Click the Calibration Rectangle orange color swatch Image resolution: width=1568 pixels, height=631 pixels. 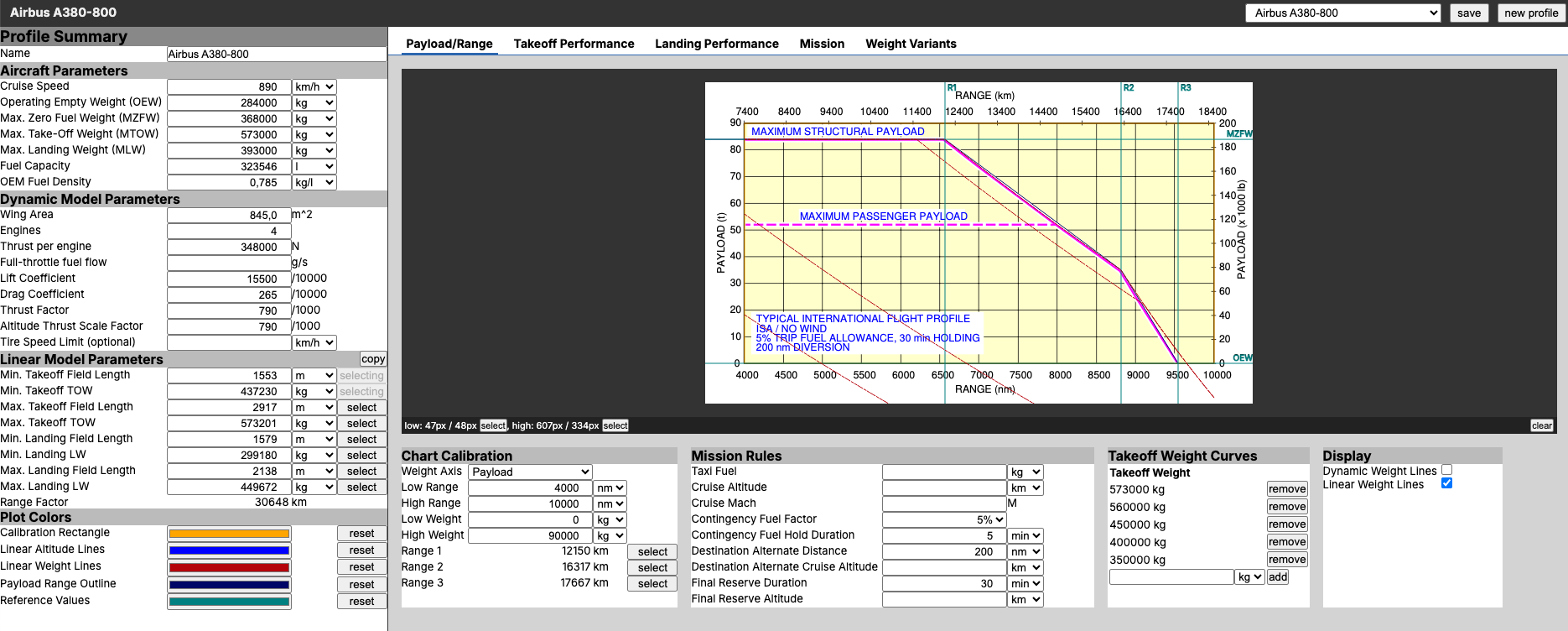click(229, 534)
